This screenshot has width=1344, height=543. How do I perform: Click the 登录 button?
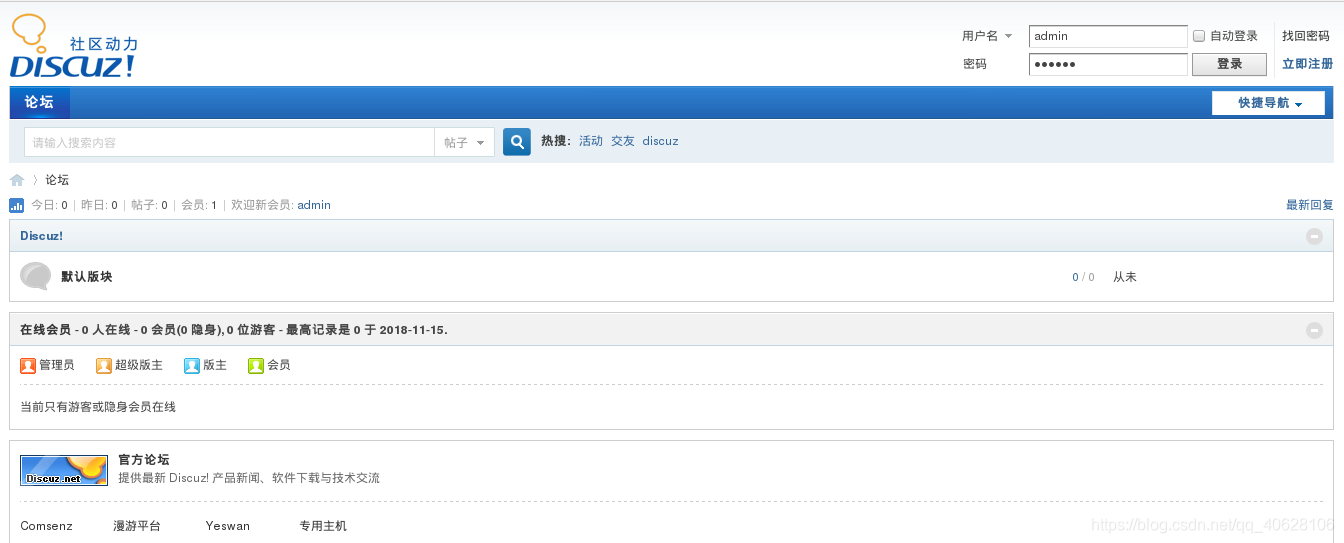tap(1229, 64)
